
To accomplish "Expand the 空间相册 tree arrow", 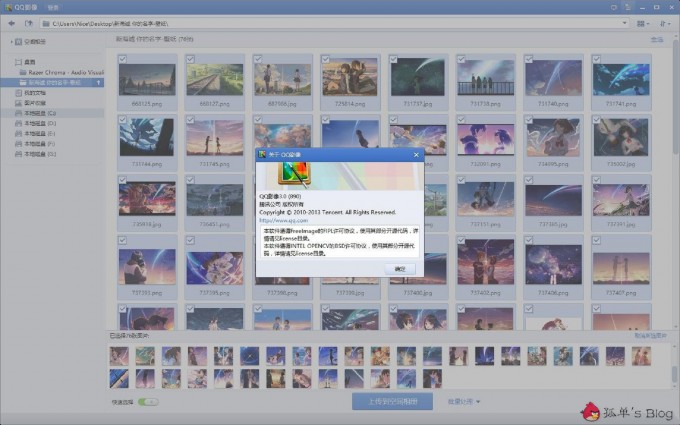I will 11,42.
